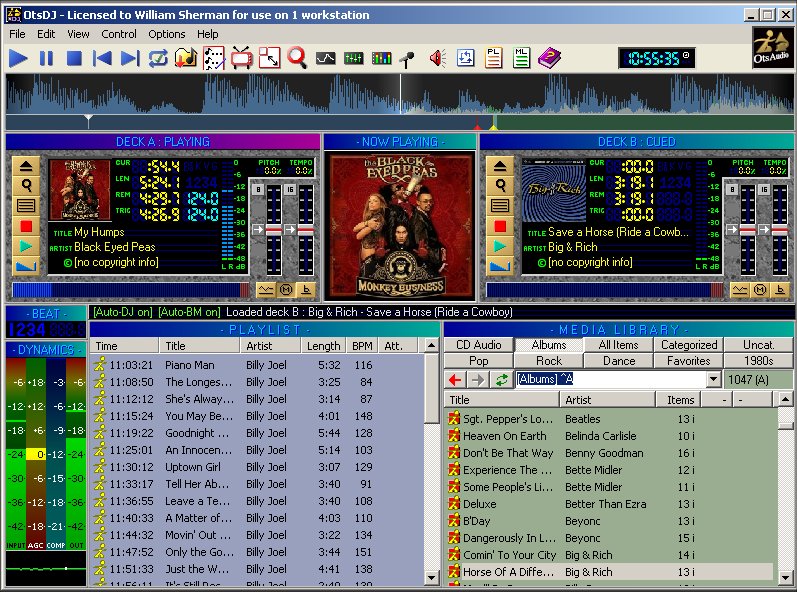This screenshot has width=797, height=592.
Task: Click the Favorites category button
Action: pyautogui.click(x=689, y=361)
